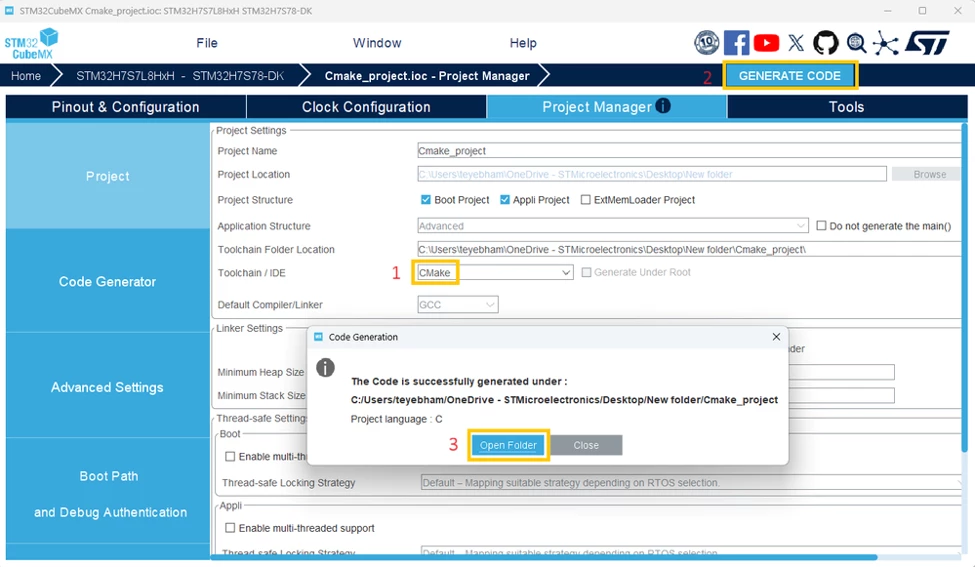Uncheck the Appli Project checkbox
The width and height of the screenshot is (975, 567).
504,200
